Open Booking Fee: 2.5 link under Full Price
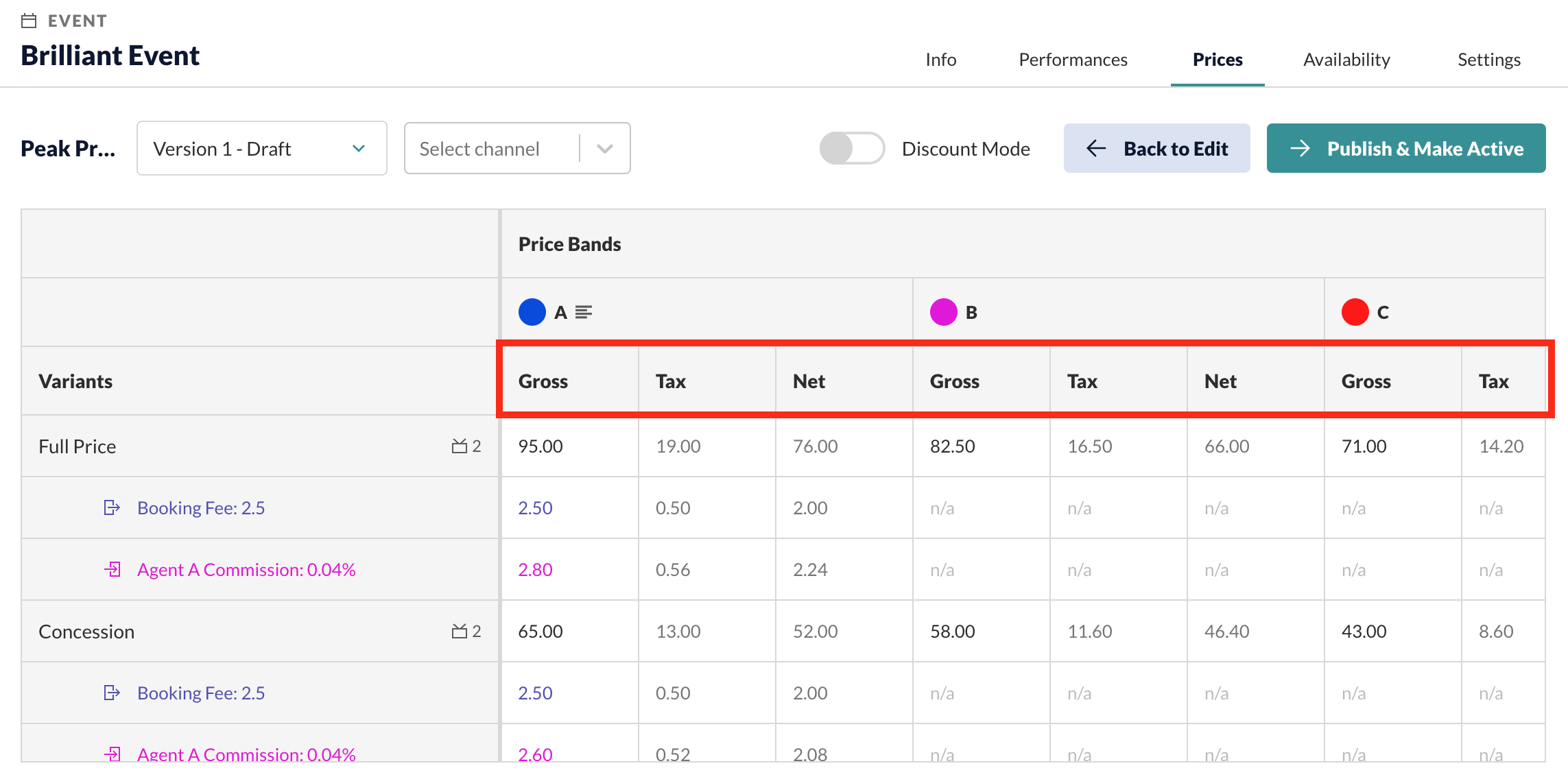The image size is (1568, 779). point(201,508)
